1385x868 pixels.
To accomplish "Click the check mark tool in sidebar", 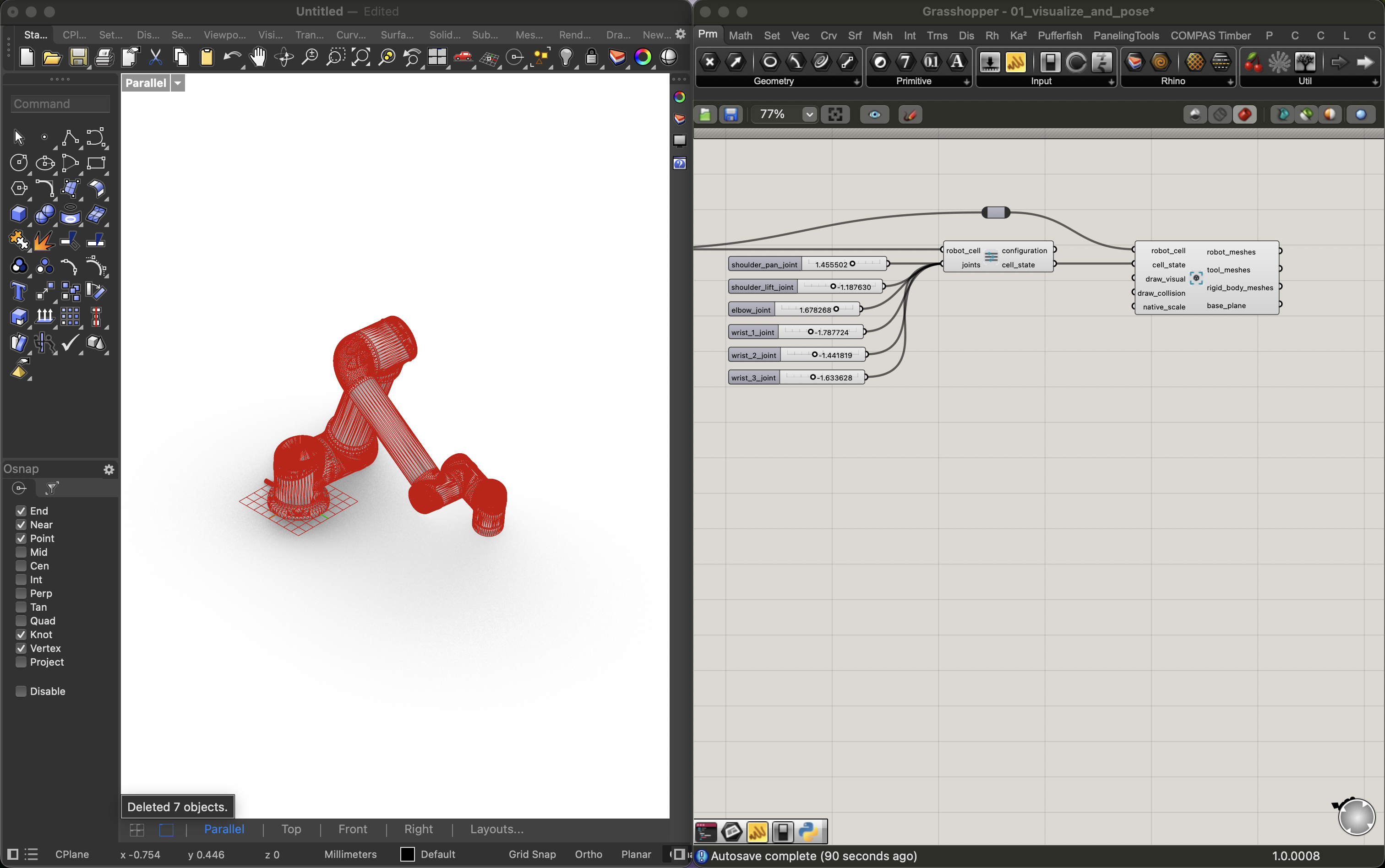I will coord(70,343).
